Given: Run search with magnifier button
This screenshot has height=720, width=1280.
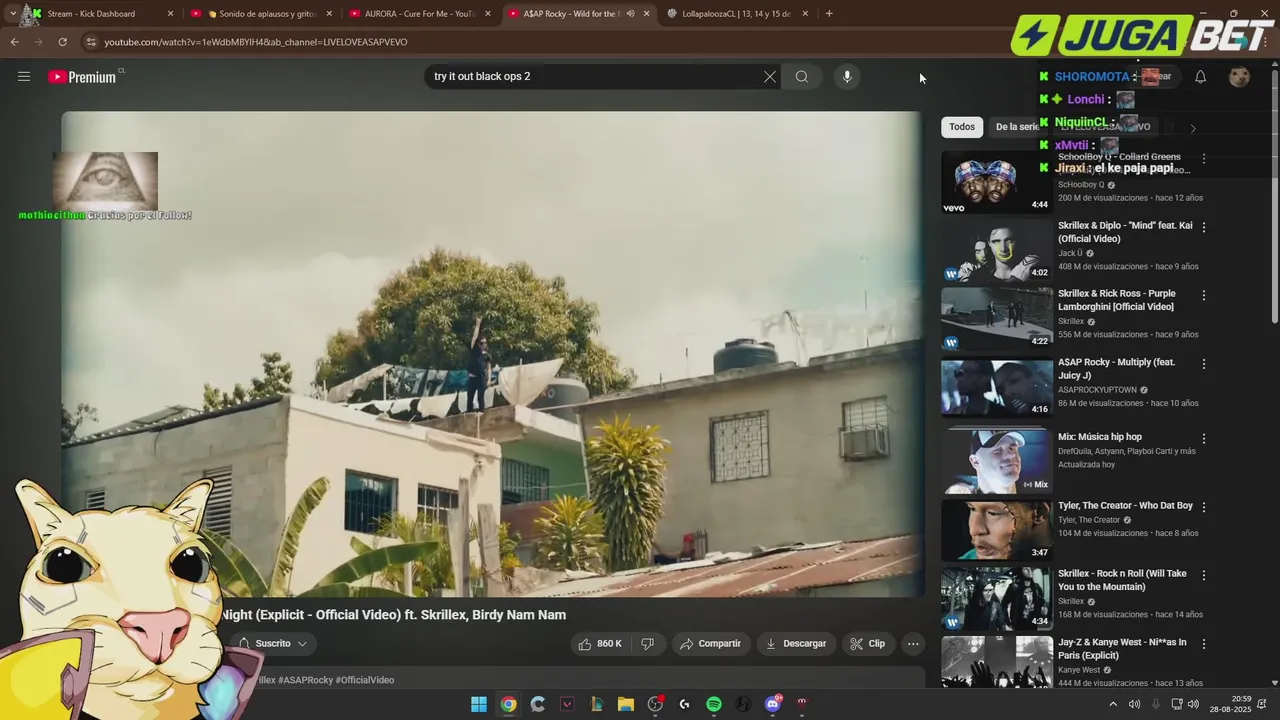Looking at the screenshot, I should (x=802, y=77).
